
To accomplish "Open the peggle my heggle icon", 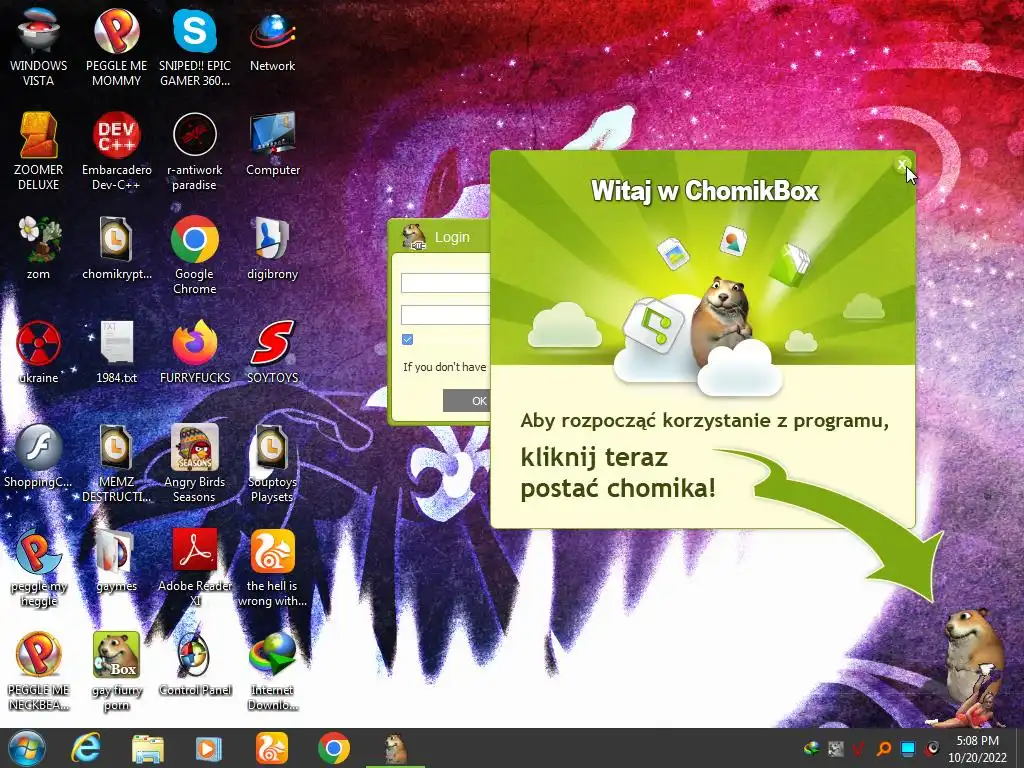I will tap(38, 552).
